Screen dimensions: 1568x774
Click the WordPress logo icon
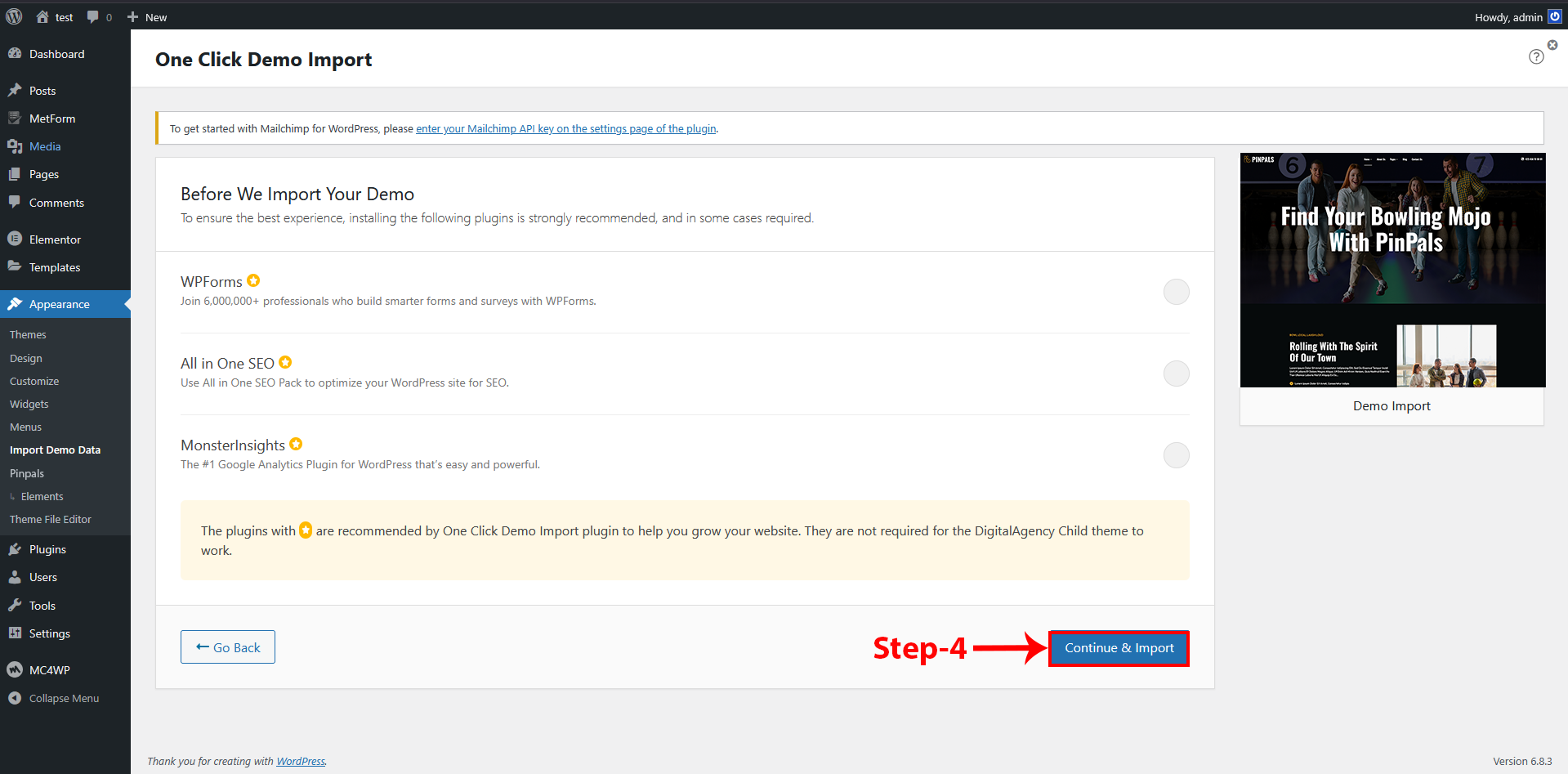tap(15, 16)
